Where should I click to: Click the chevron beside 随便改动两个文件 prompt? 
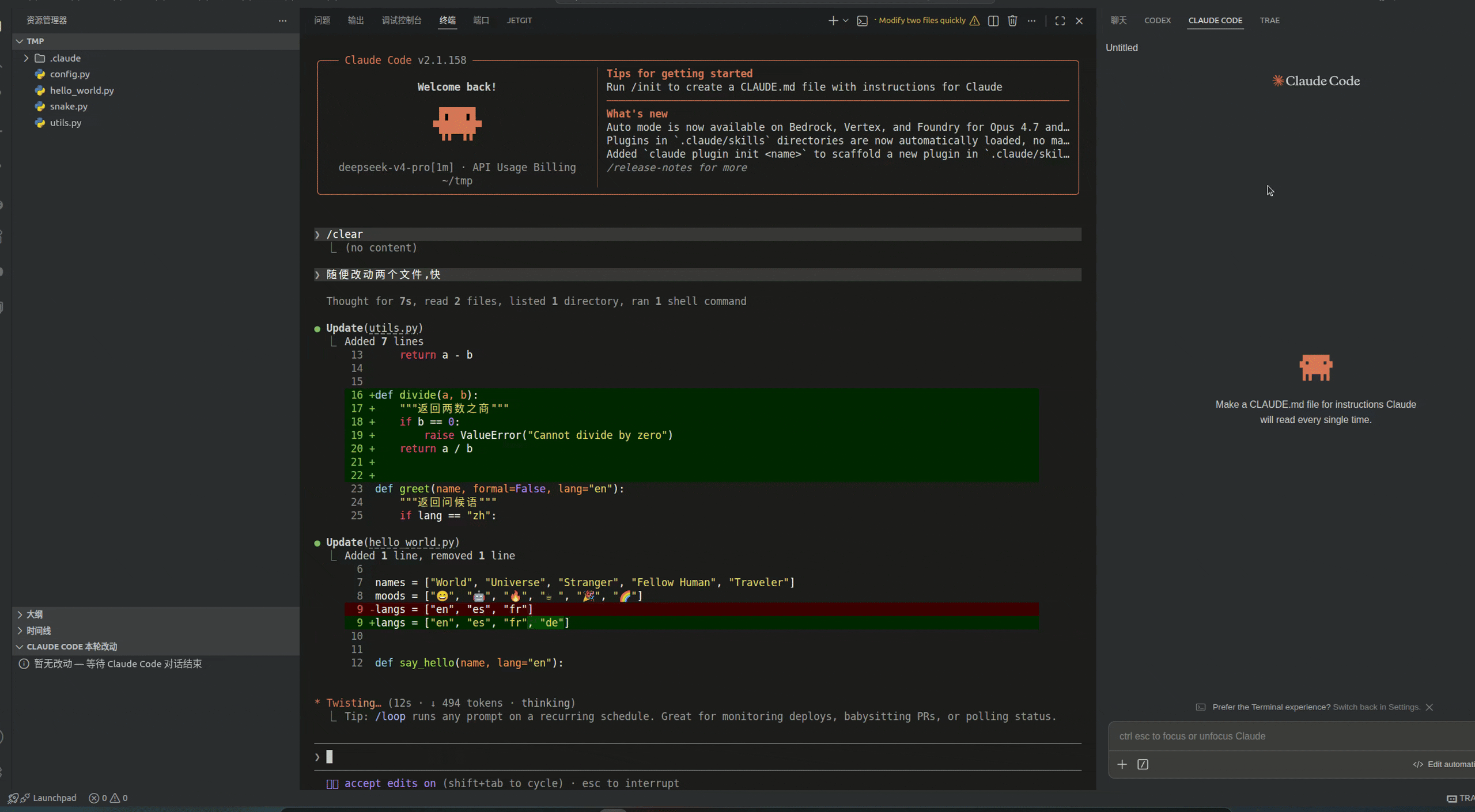(x=317, y=275)
